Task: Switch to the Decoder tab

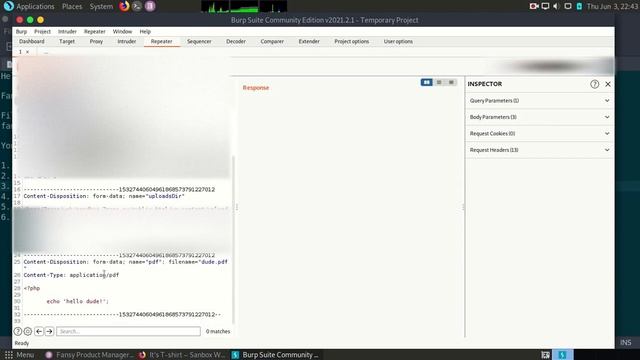Action: coord(236,41)
